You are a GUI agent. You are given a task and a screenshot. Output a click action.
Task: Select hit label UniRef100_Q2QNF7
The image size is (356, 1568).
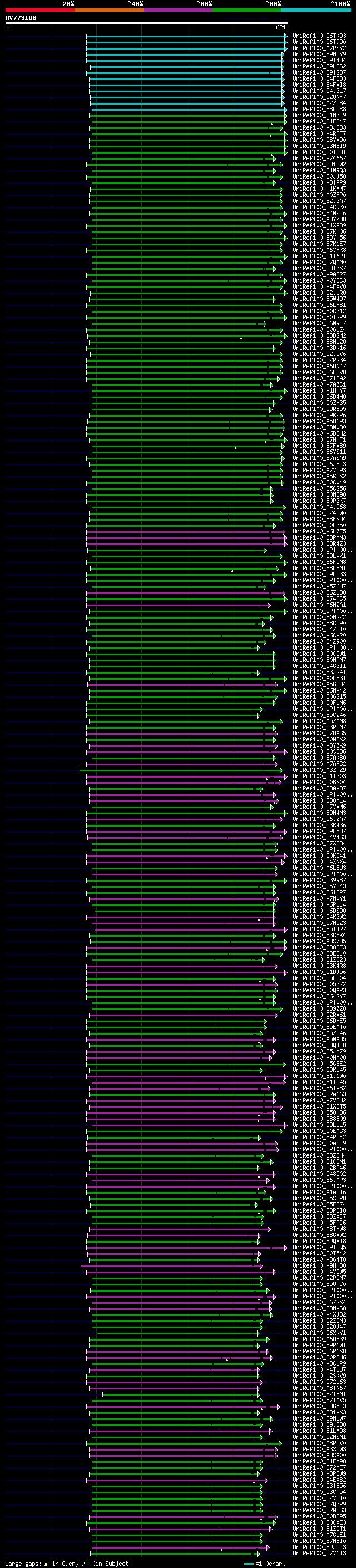click(x=319, y=97)
